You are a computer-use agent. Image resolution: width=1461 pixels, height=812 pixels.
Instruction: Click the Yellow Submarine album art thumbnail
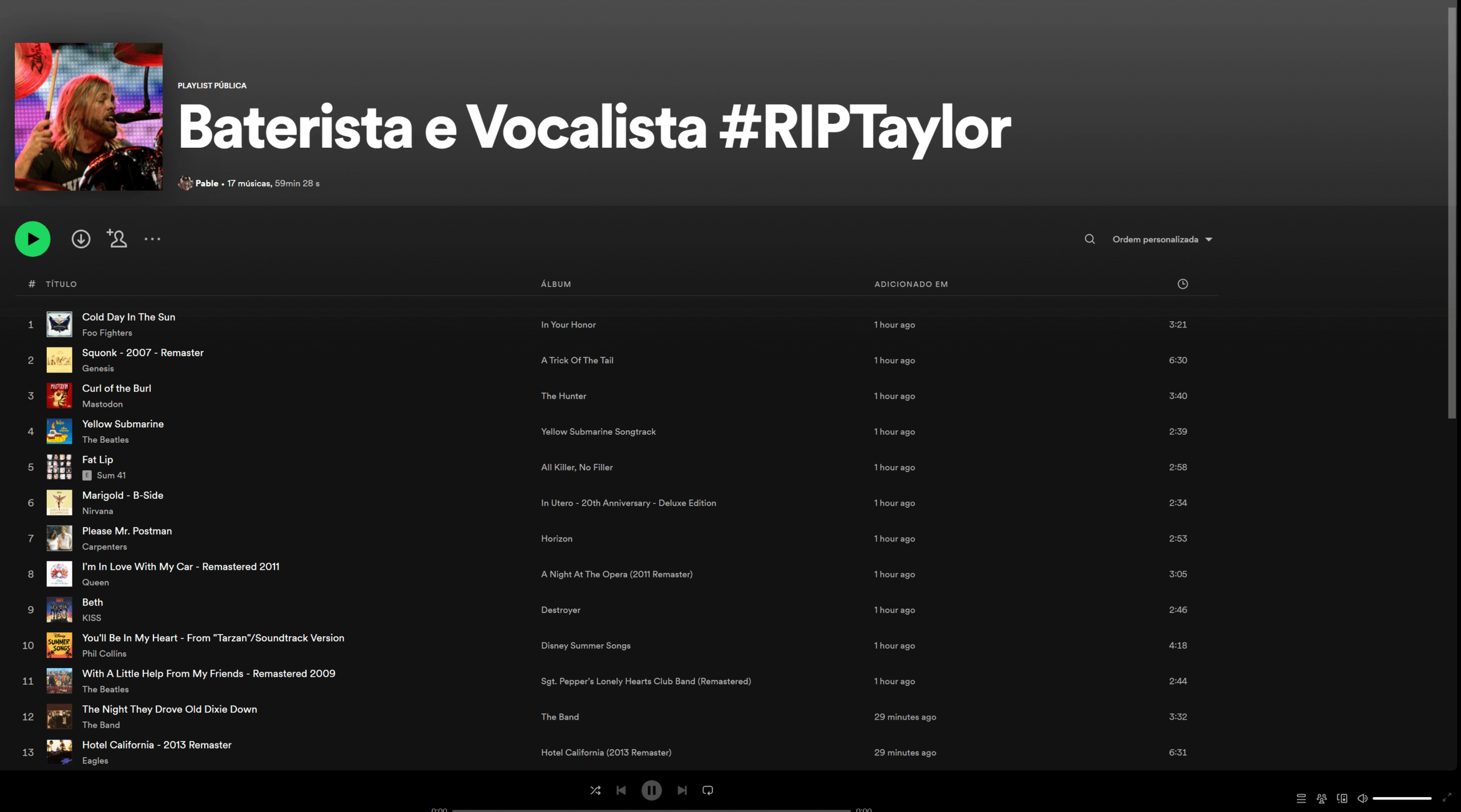[x=59, y=431]
